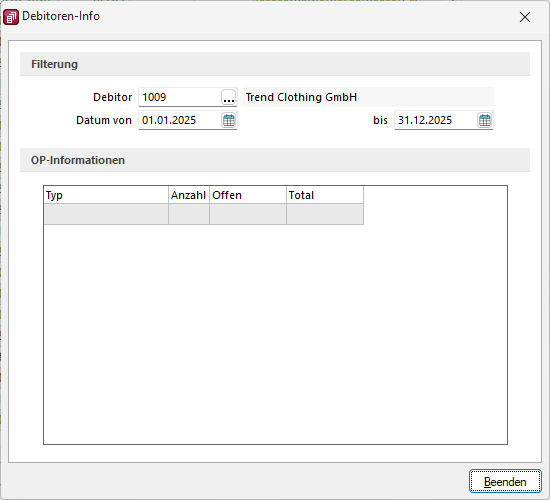Select the empty Offen cell in first row
Screen dimensions: 550x500
(248, 214)
